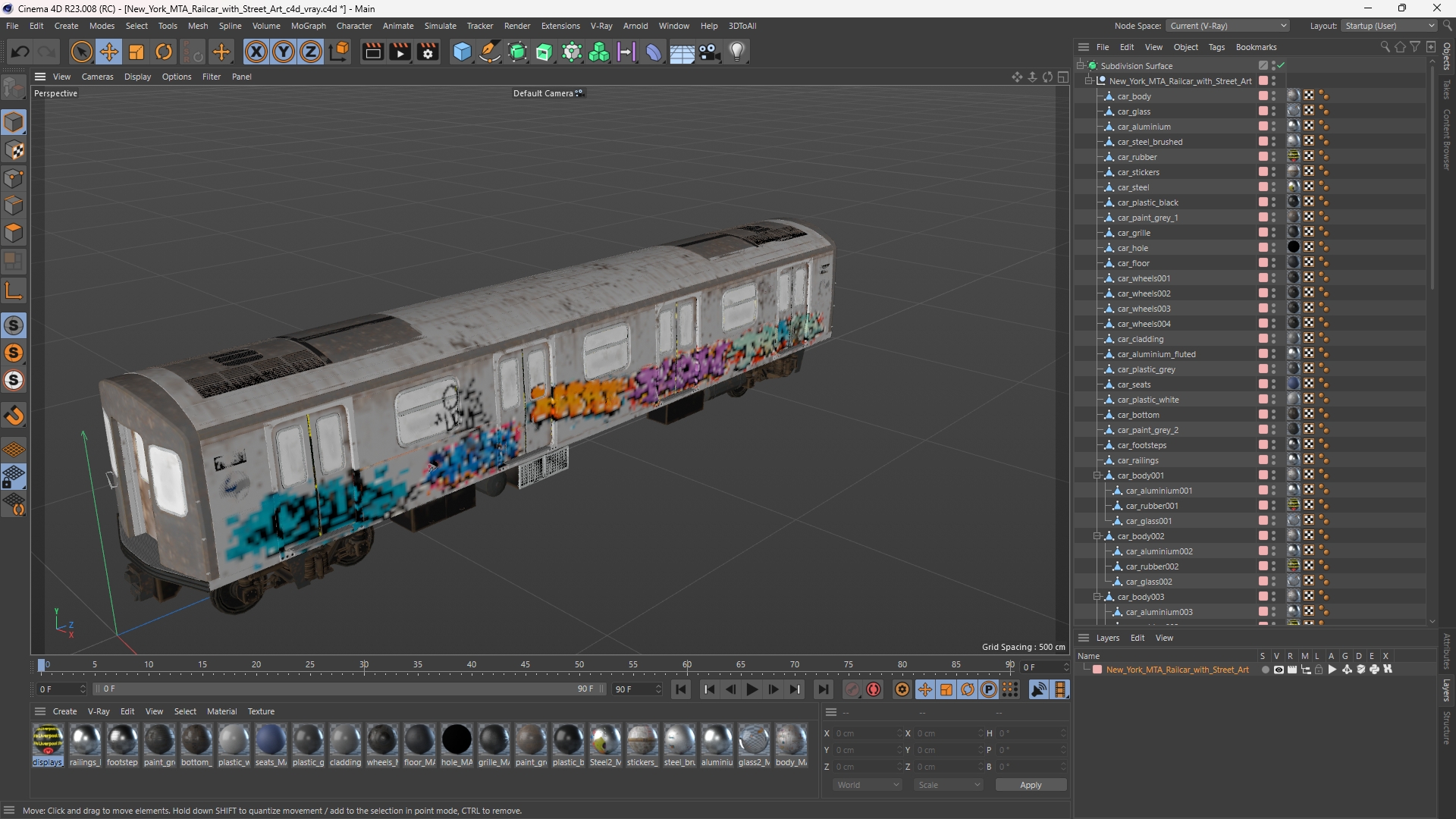Add a Floor environment object
Viewport: 1456px width, 819px height.
click(682, 52)
